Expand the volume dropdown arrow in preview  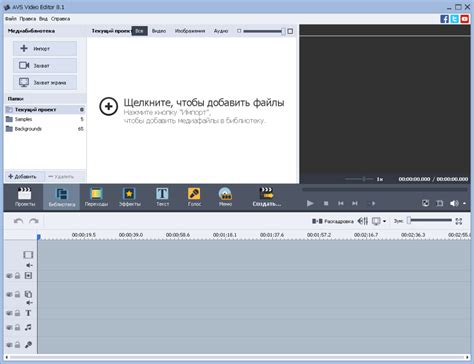(464, 203)
